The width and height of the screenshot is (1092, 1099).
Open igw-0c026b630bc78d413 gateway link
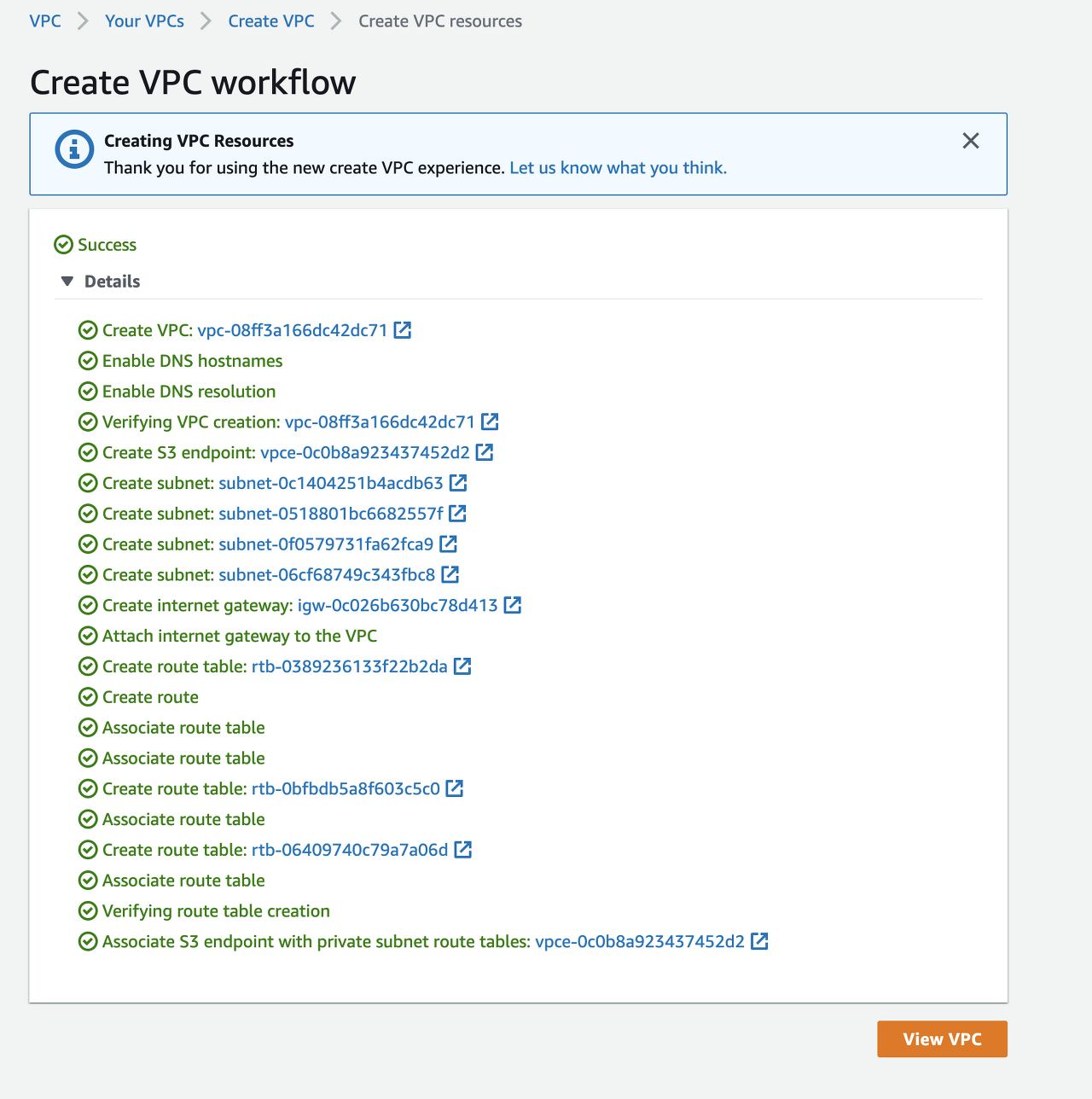pos(398,605)
